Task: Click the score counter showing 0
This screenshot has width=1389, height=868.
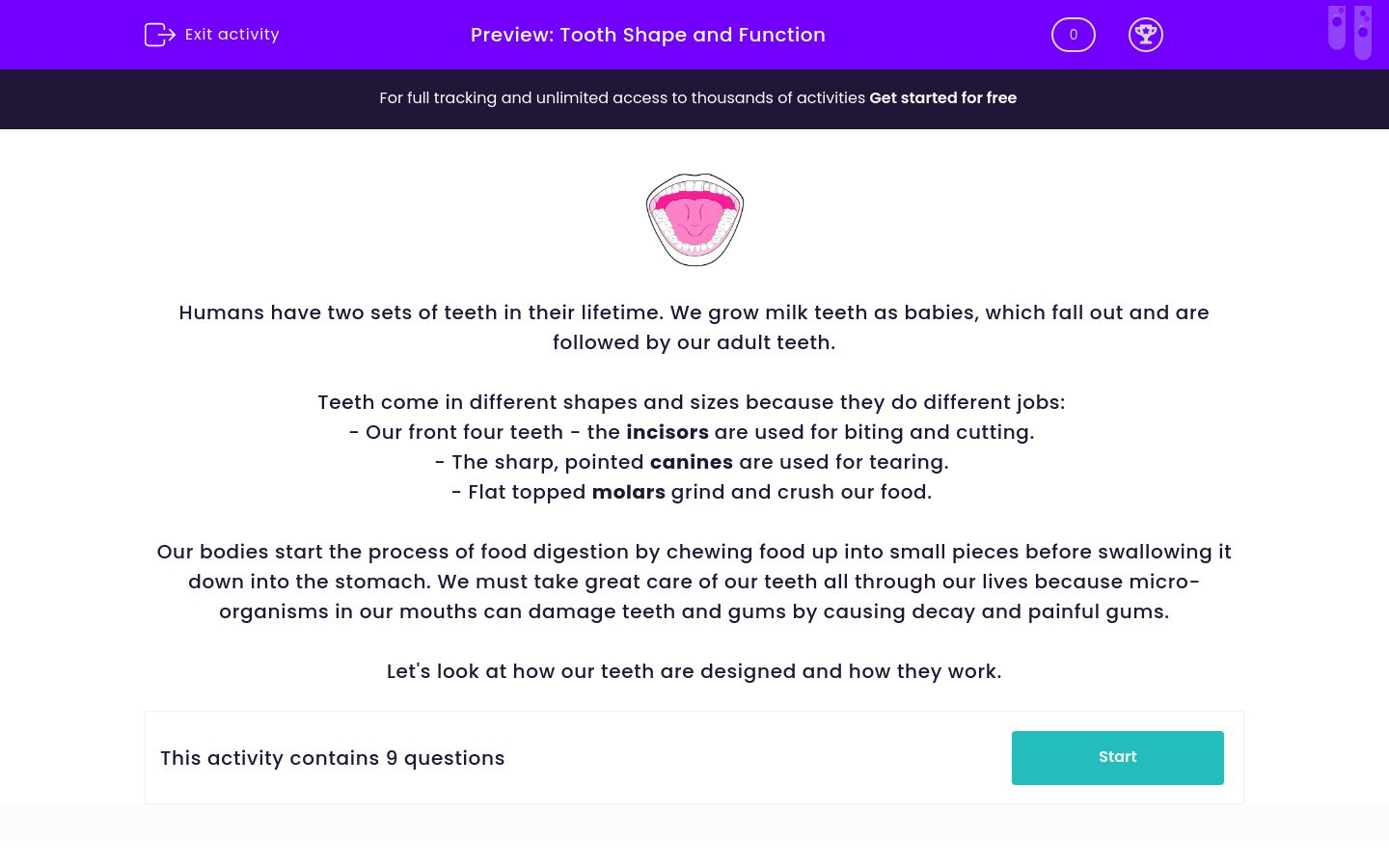Action: [x=1073, y=34]
